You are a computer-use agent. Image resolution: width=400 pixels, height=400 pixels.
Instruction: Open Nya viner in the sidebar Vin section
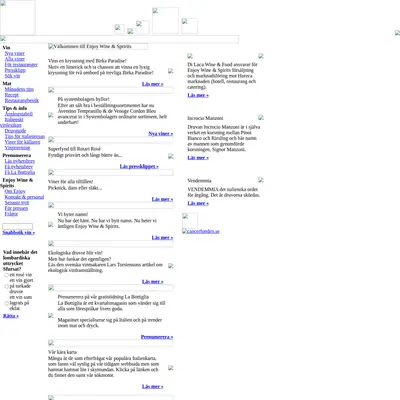(x=15, y=53)
